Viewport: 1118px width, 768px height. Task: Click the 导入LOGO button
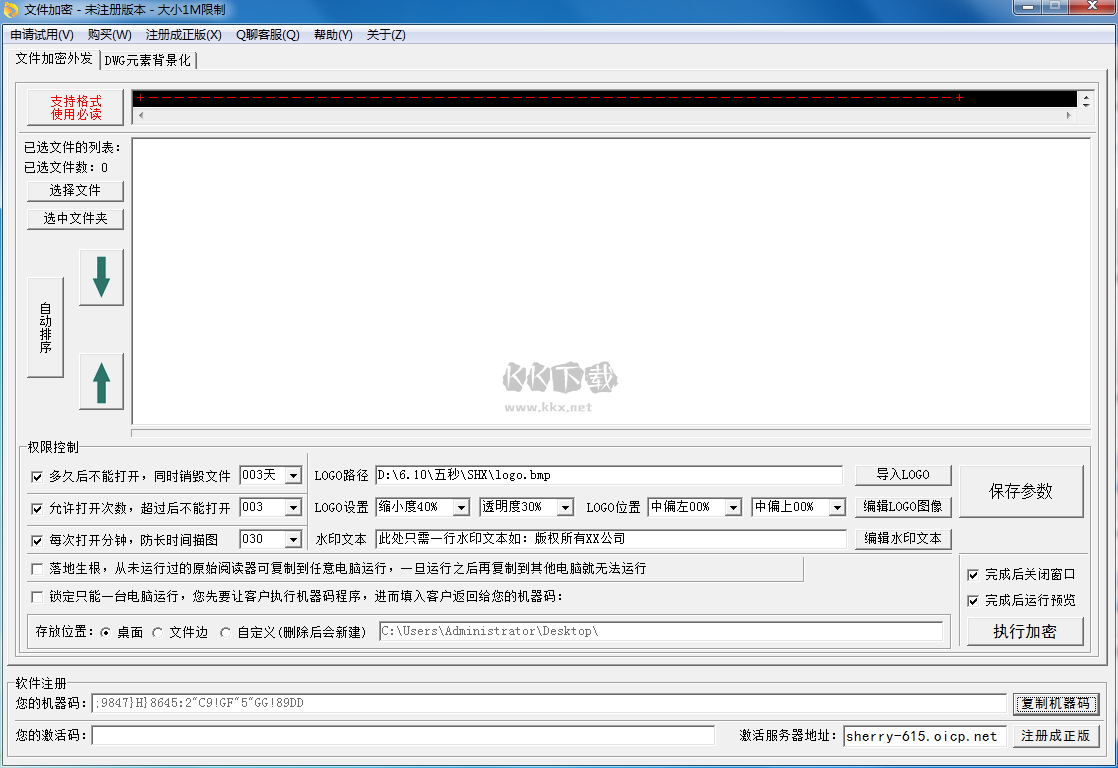[x=903, y=475]
